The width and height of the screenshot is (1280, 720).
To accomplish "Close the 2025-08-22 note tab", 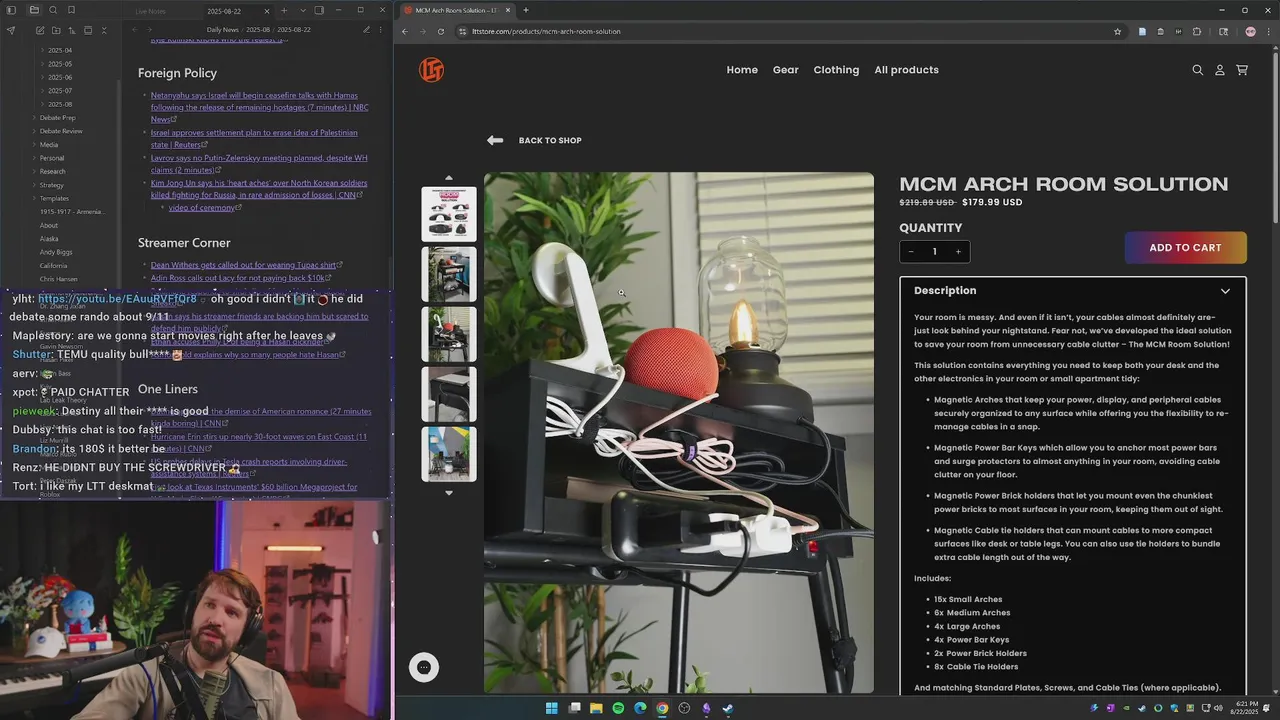I will (266, 11).
